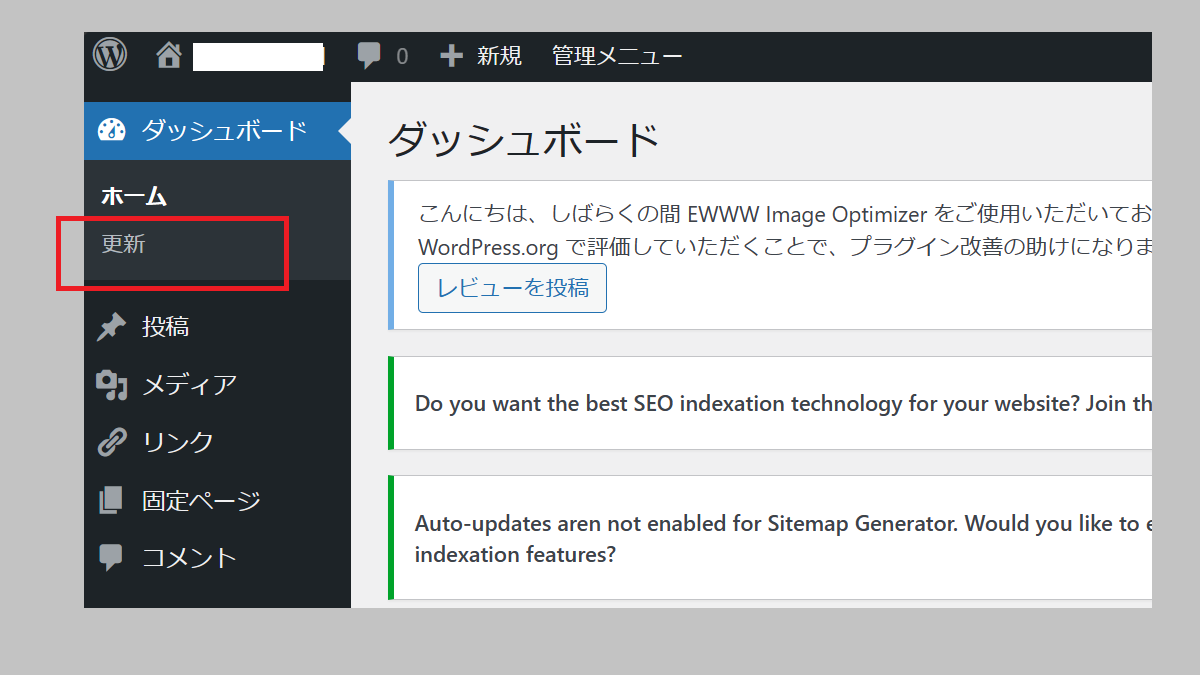Open the ホーム submenu item

click(x=133, y=196)
